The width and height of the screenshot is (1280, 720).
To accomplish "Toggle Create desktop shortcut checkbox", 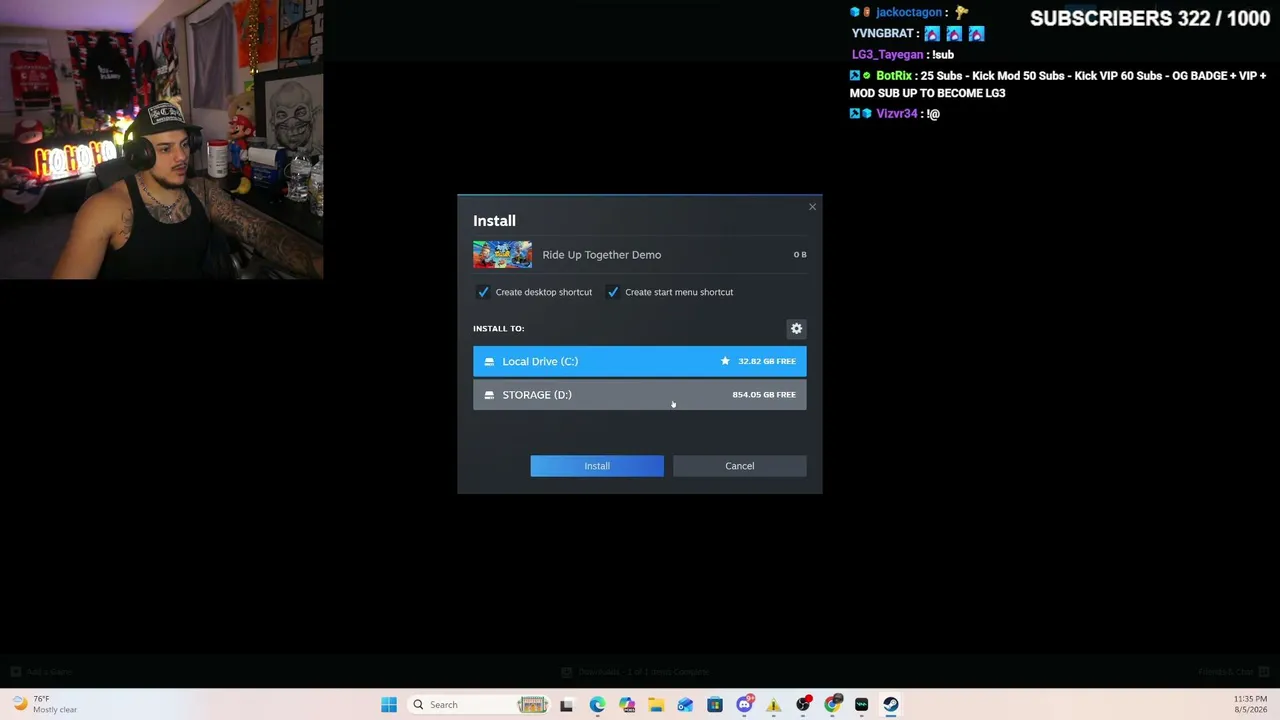I will 483,292.
